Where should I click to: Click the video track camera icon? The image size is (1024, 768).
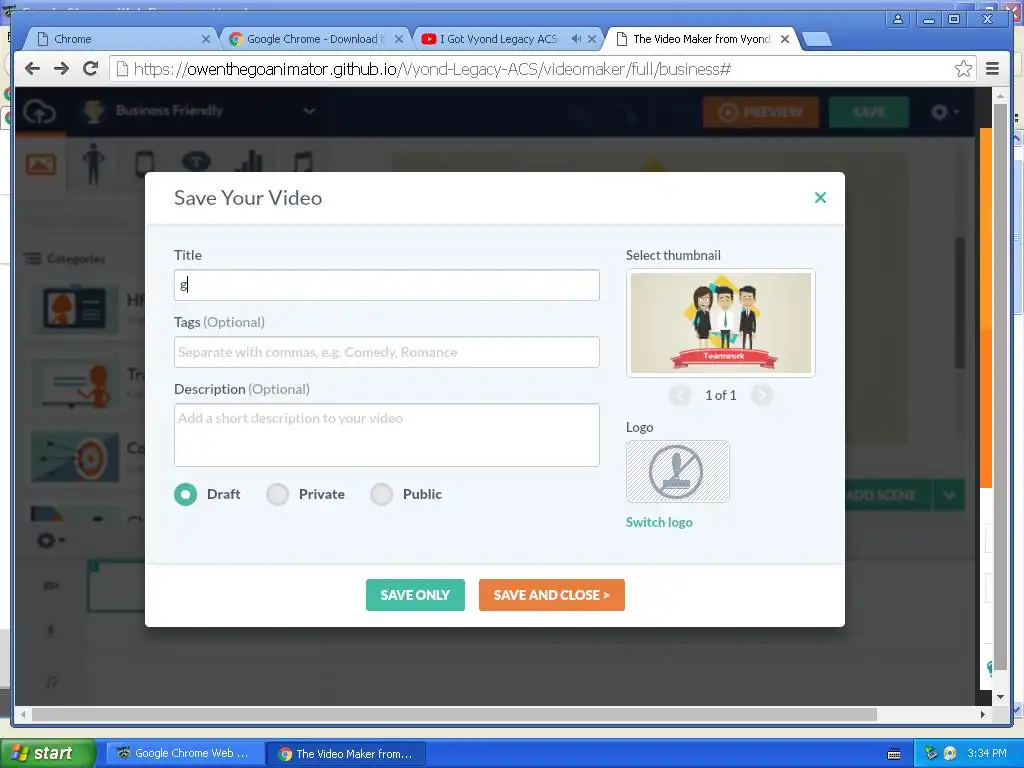[51, 586]
